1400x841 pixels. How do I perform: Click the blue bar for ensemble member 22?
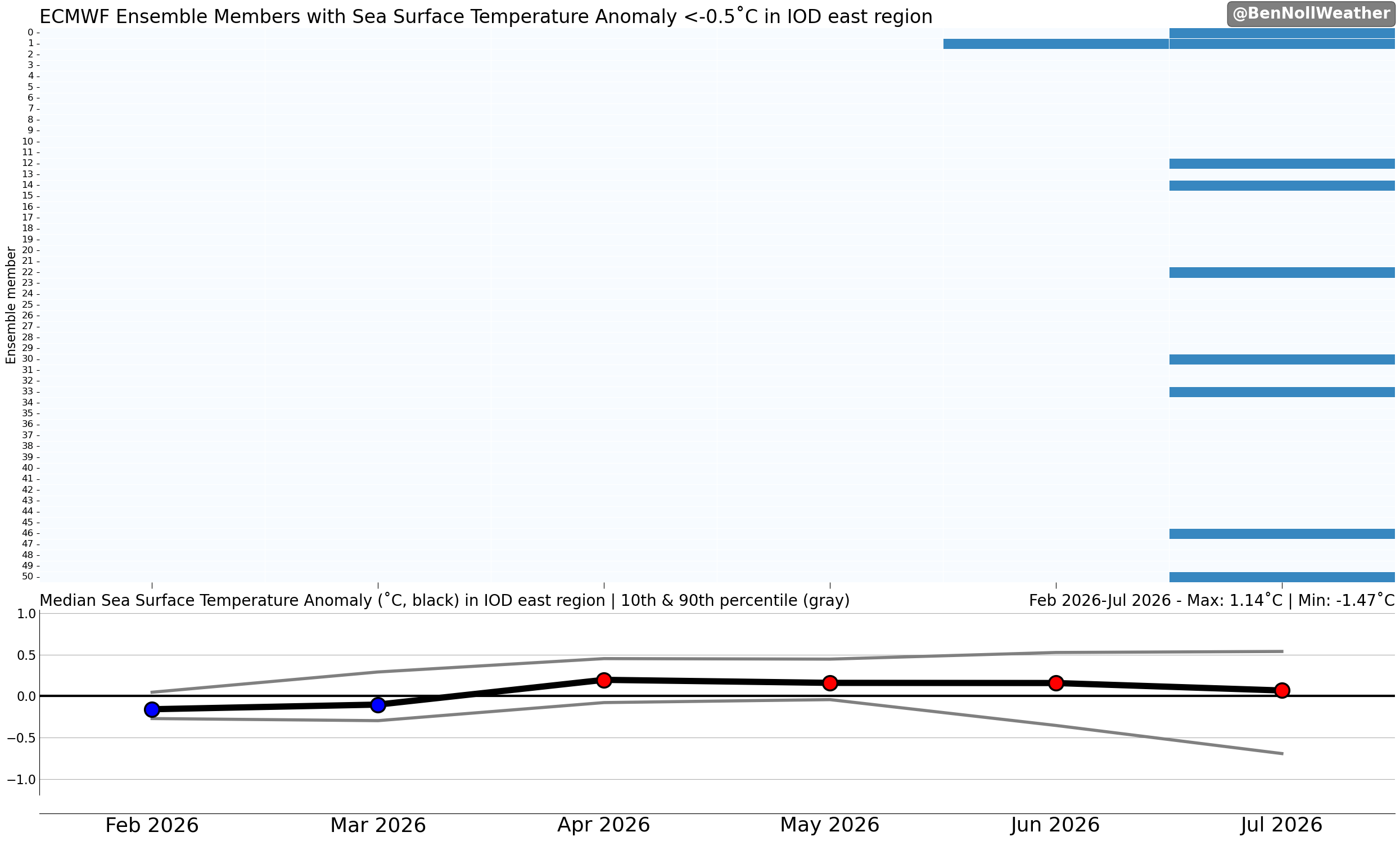[x=1281, y=273]
